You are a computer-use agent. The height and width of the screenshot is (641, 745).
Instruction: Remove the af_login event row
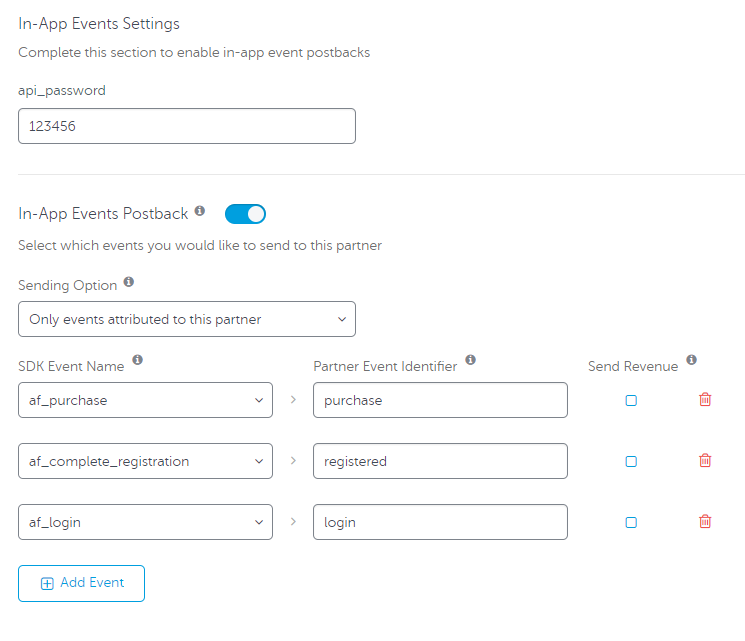[x=705, y=521]
